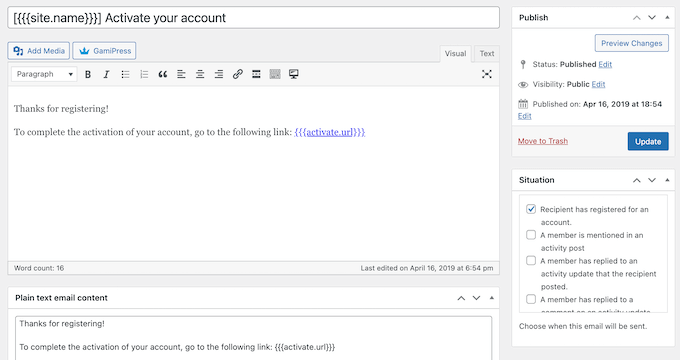This screenshot has width=680, height=360.
Task: Enter distraction-free fullscreen mode
Action: (x=487, y=74)
